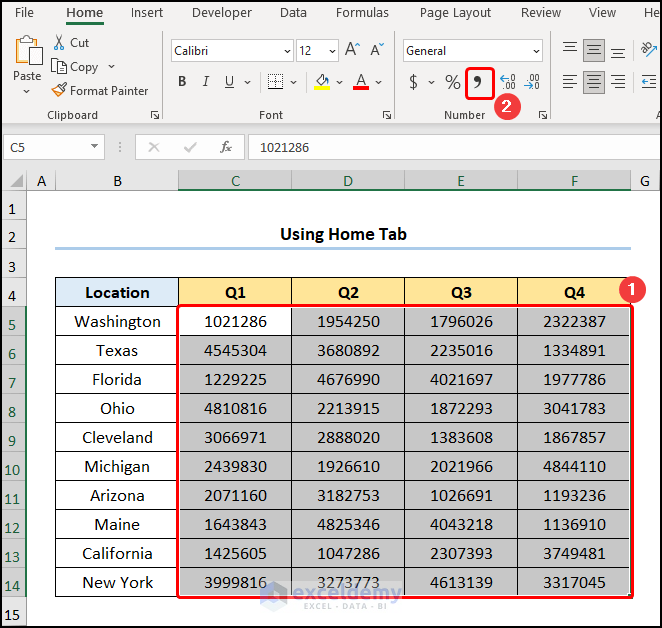Click the Cut scissors icon
Viewport: 662px width, 628px height.
tap(59, 43)
